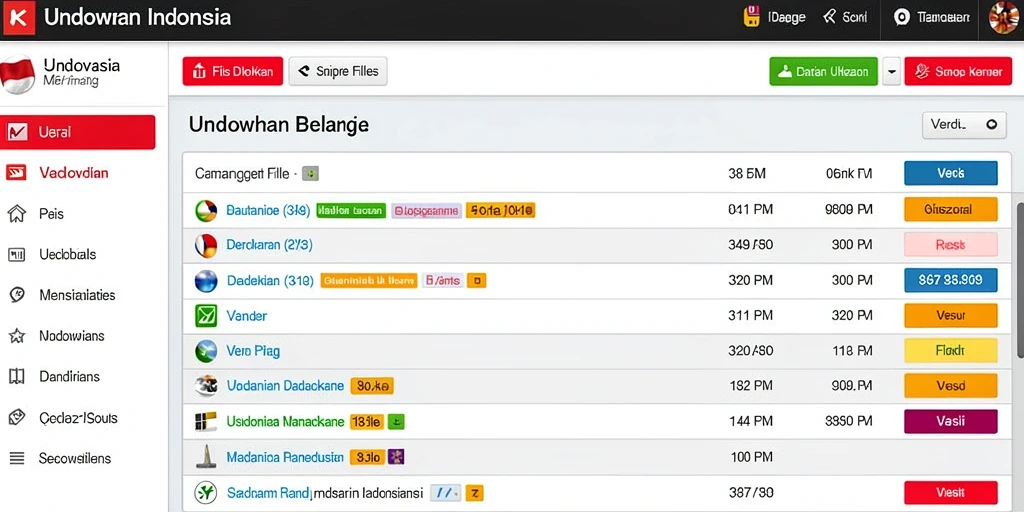The image size is (1024, 512).
Task: Click small icon next to Camanggert Fille
Action: [311, 174]
